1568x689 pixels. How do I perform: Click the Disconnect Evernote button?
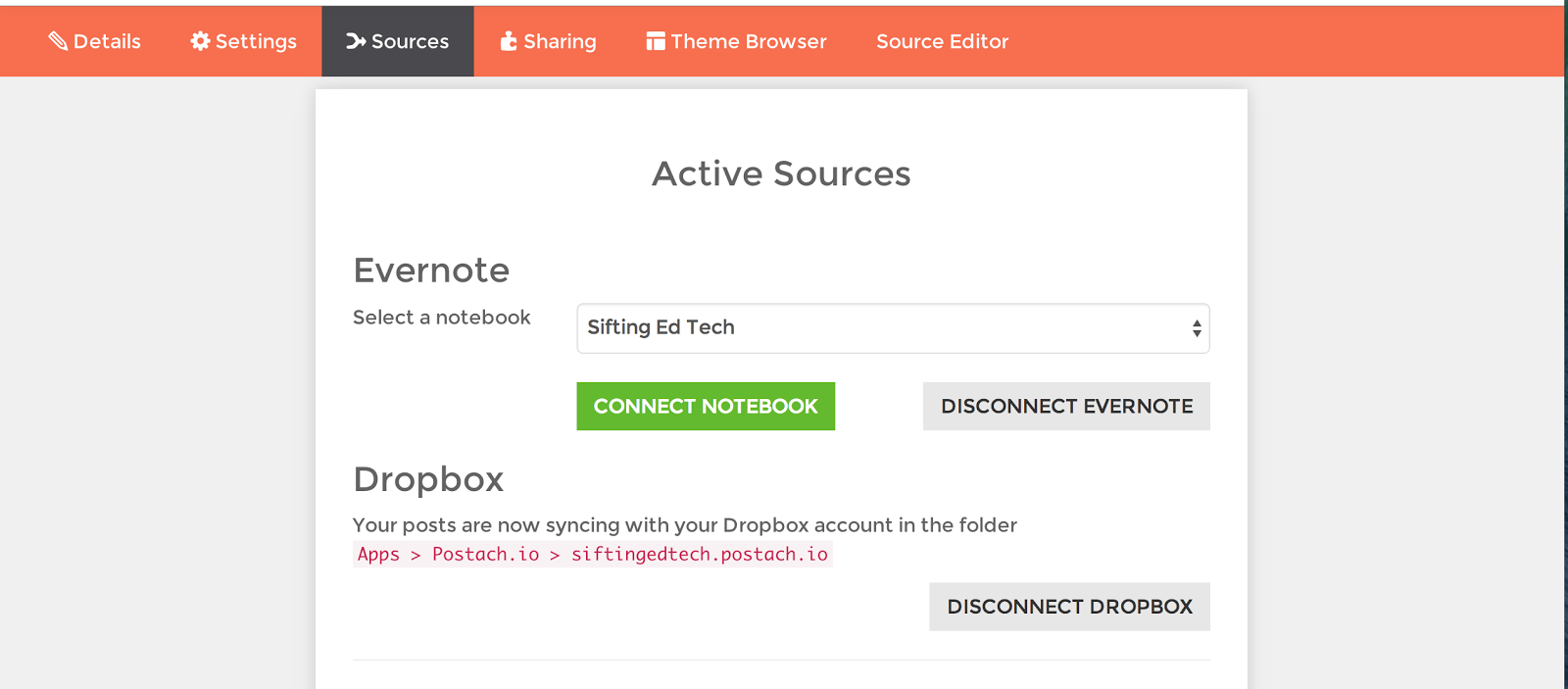click(1066, 406)
